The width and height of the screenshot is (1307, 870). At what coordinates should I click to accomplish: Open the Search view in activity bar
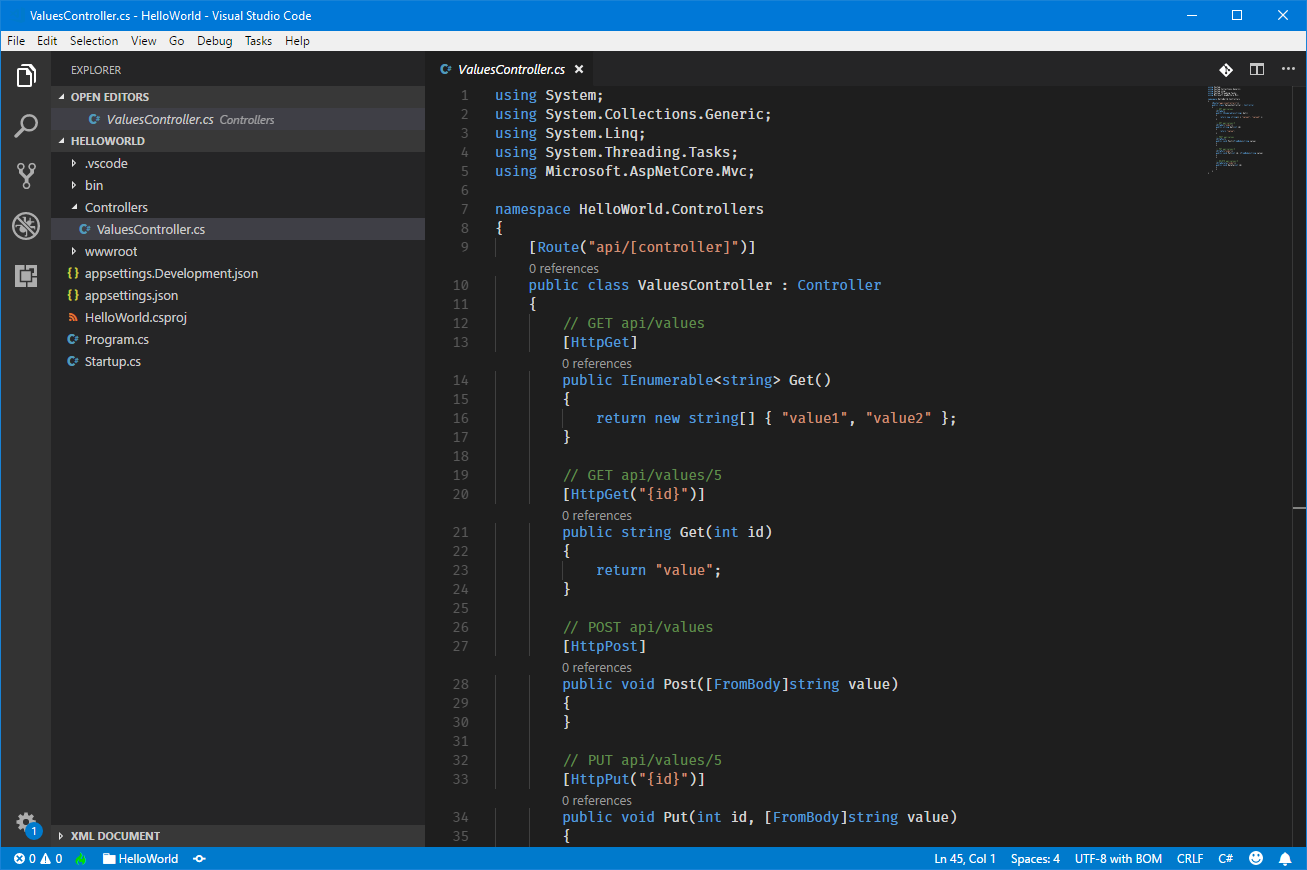tap(26, 126)
